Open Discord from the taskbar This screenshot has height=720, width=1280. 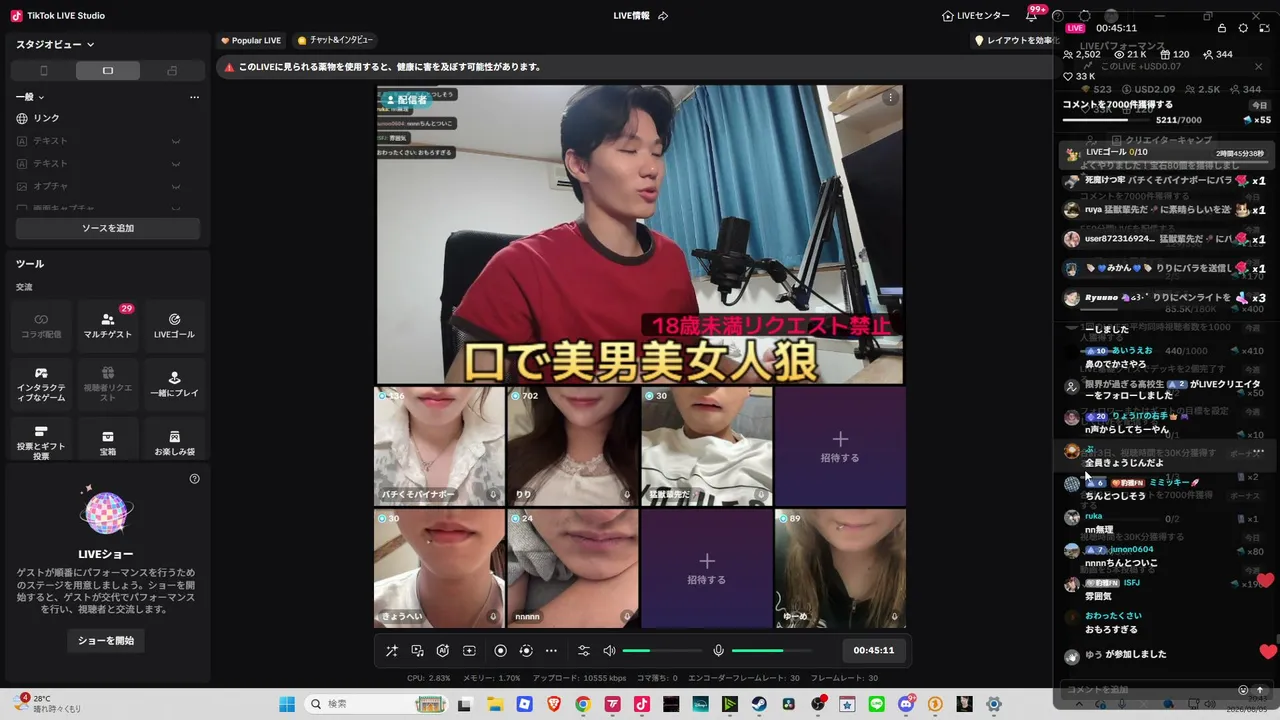906,704
